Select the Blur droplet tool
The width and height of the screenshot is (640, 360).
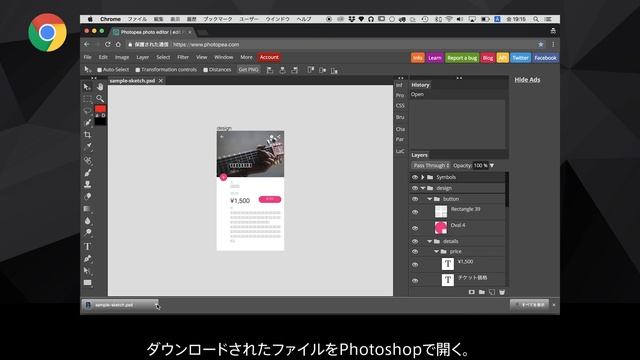click(x=87, y=221)
